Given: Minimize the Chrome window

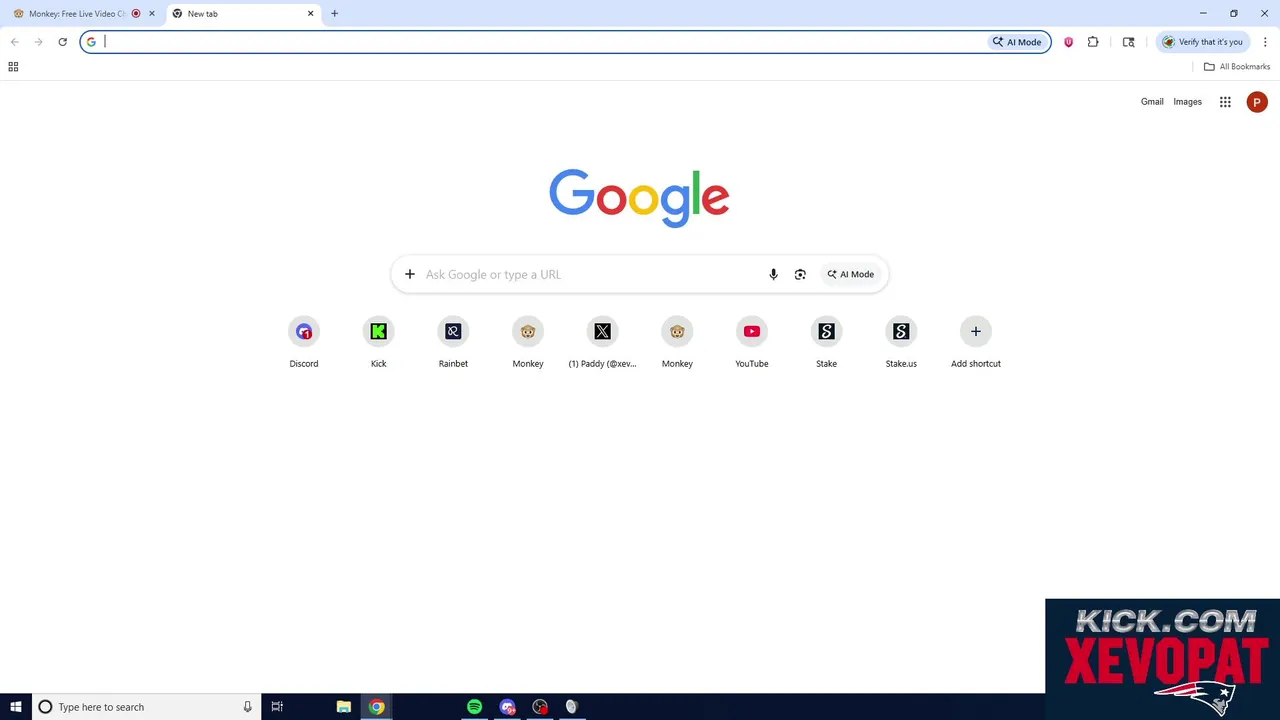Looking at the screenshot, I should (x=1203, y=14).
